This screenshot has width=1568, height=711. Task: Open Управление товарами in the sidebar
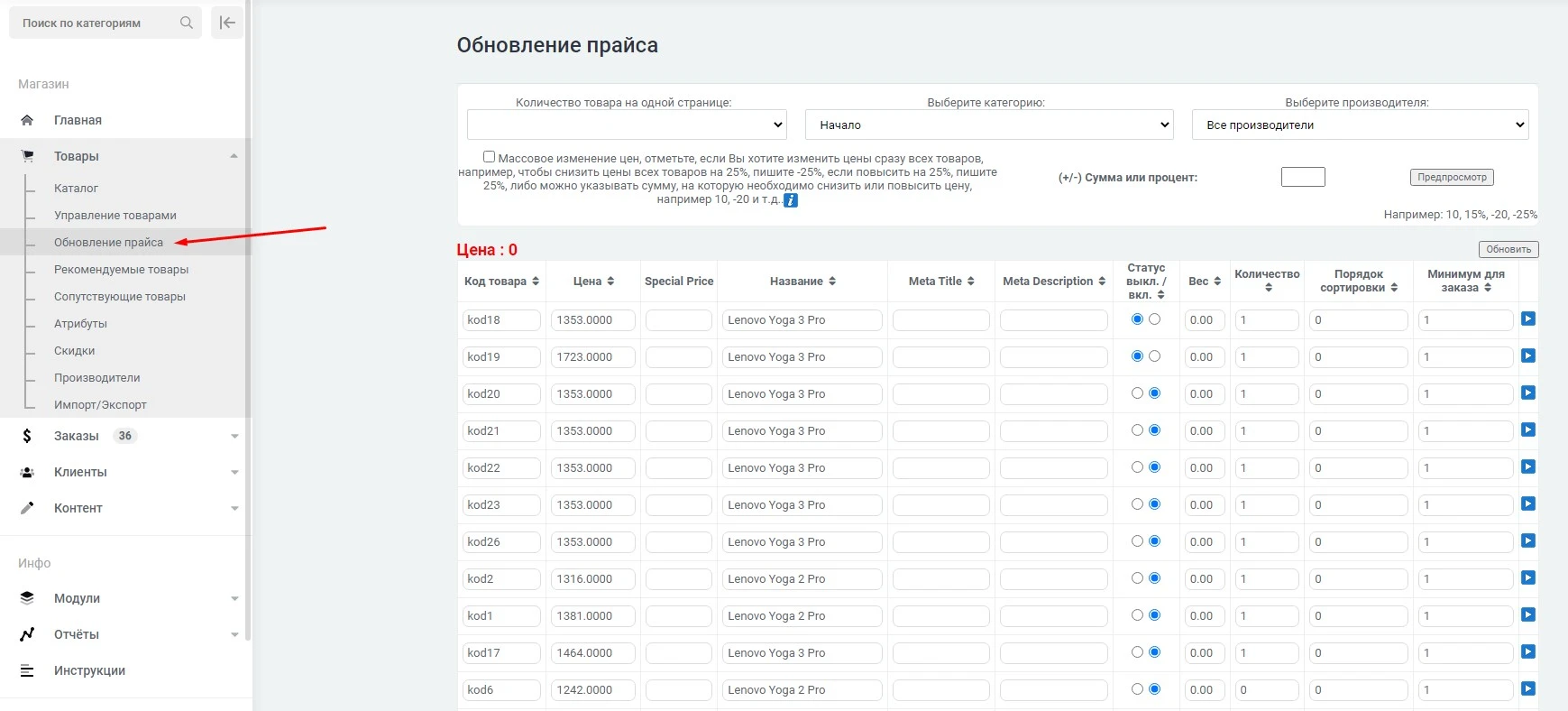(115, 215)
